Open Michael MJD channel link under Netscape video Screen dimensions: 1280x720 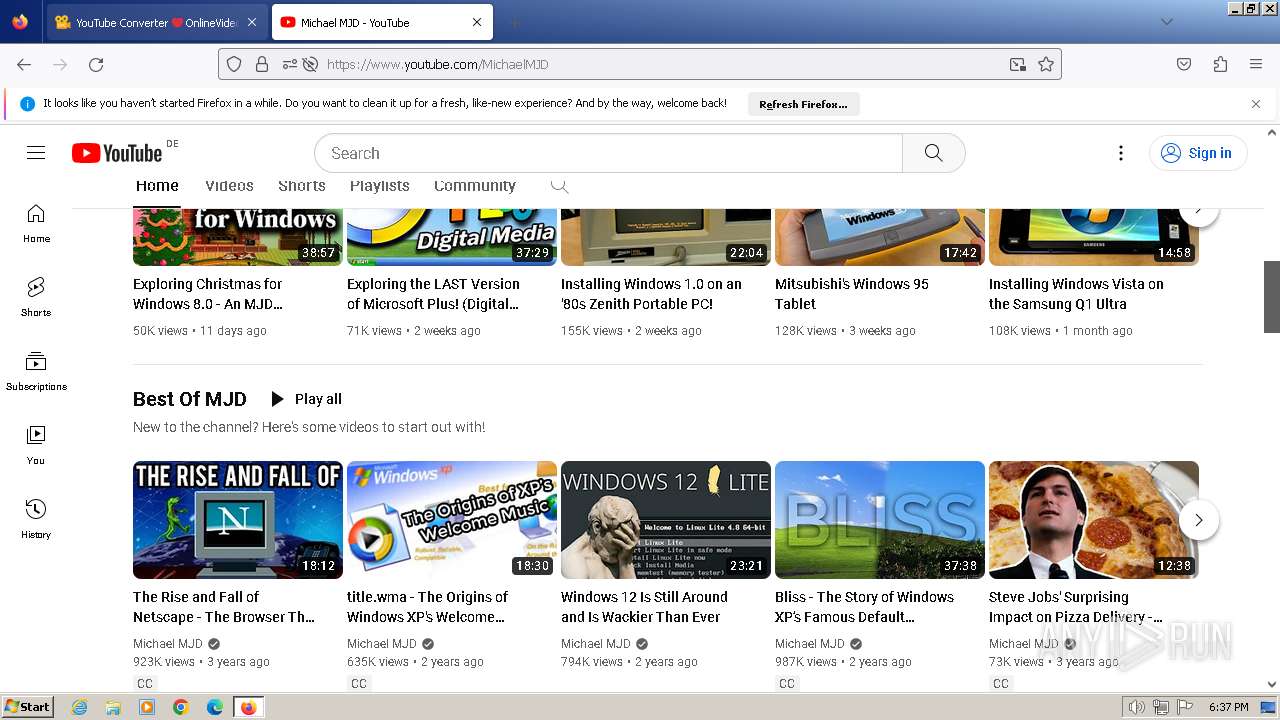point(168,644)
